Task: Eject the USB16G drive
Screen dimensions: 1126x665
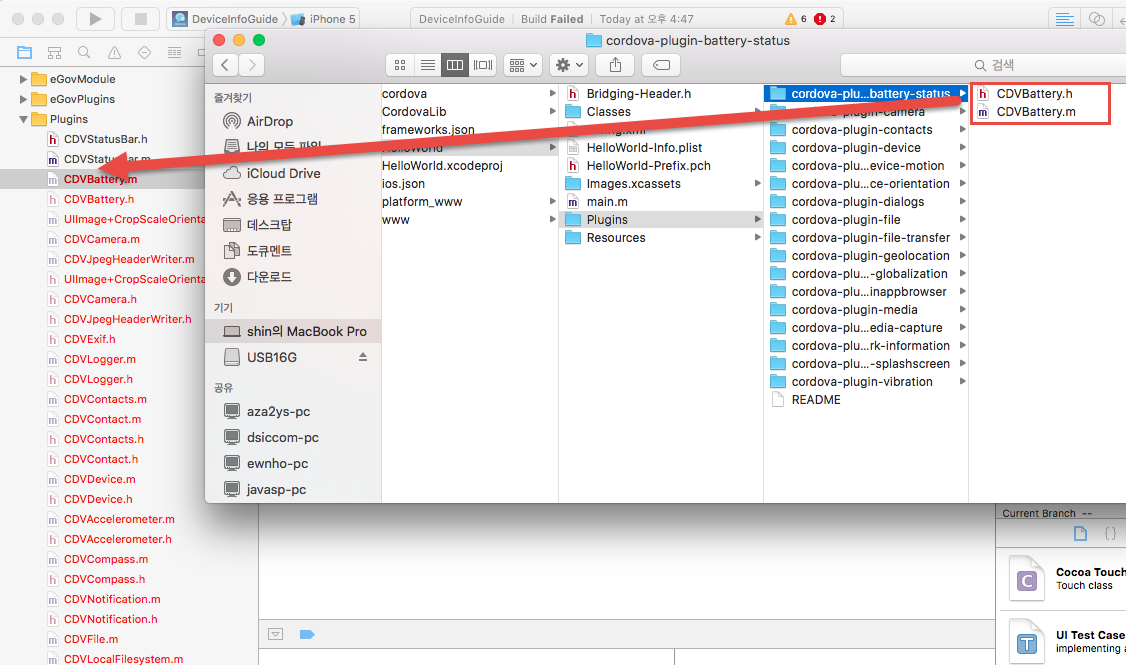Action: (x=363, y=357)
